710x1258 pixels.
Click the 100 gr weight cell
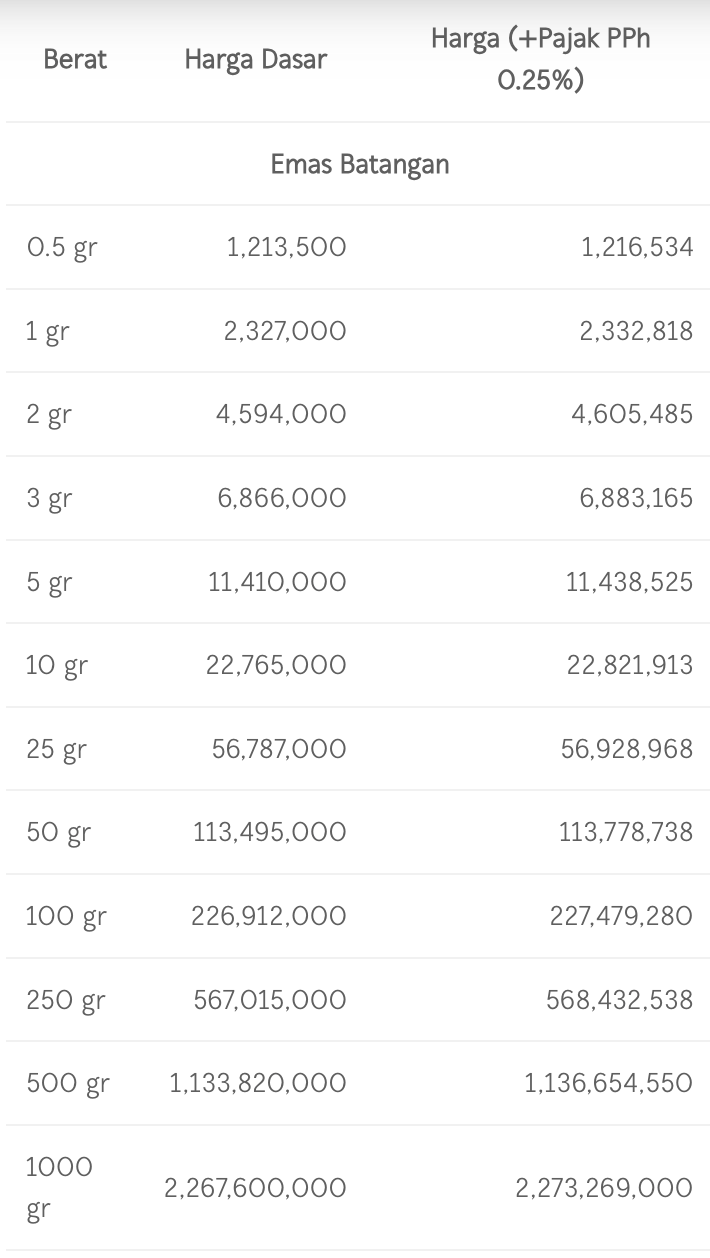66,917
